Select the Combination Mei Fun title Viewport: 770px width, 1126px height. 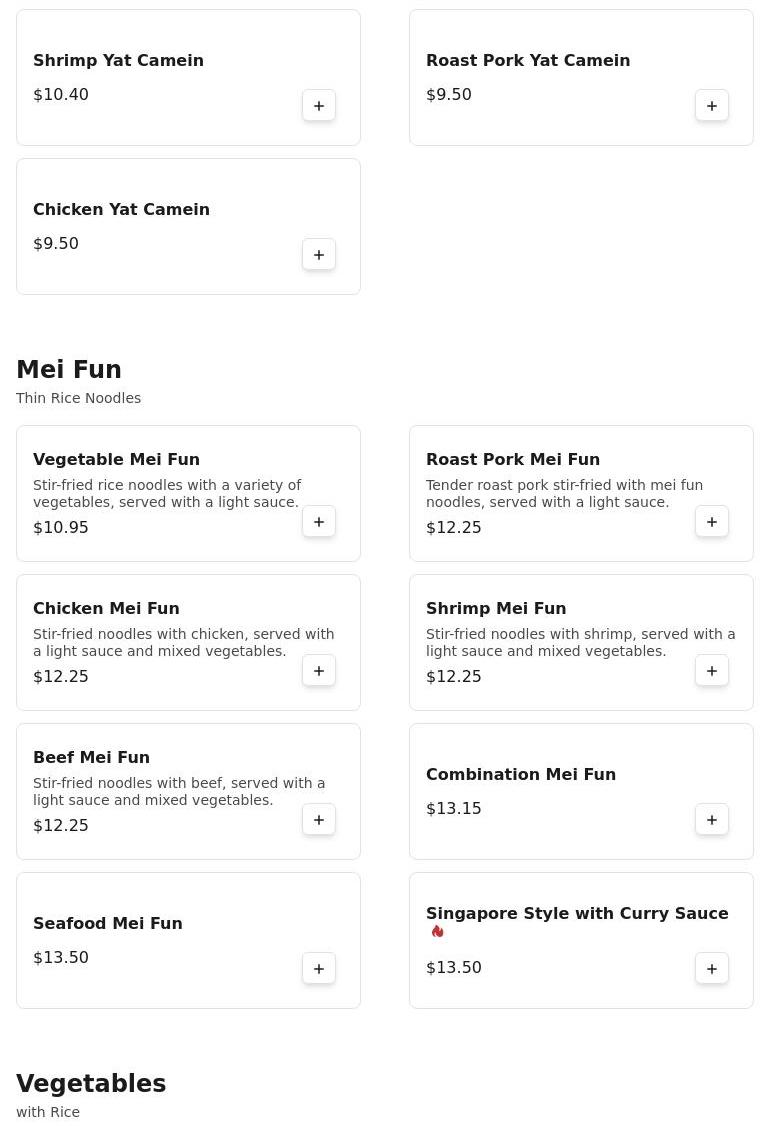point(521,775)
